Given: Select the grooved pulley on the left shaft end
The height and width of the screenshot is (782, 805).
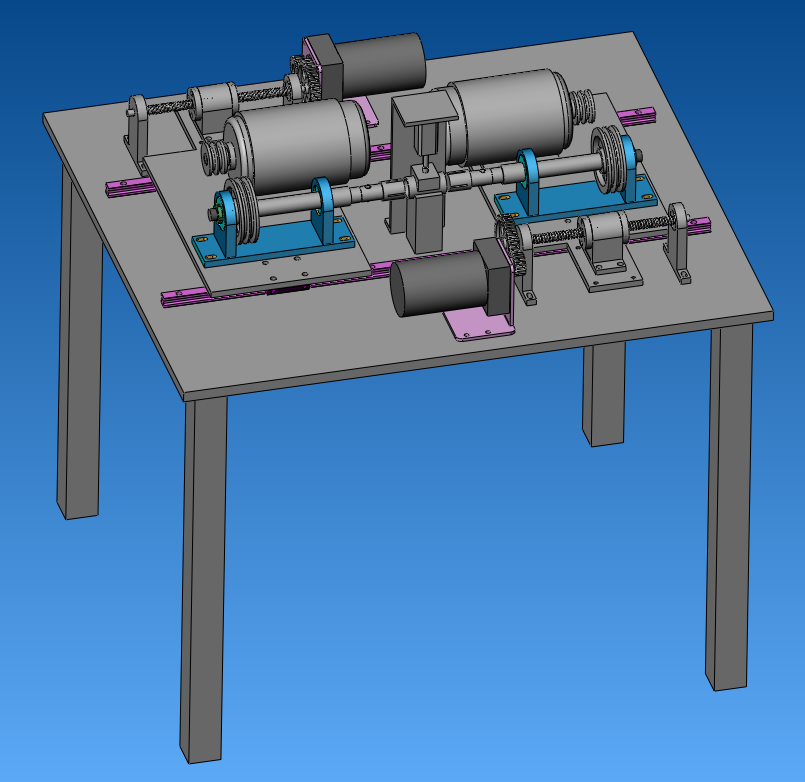Looking at the screenshot, I should [x=243, y=209].
